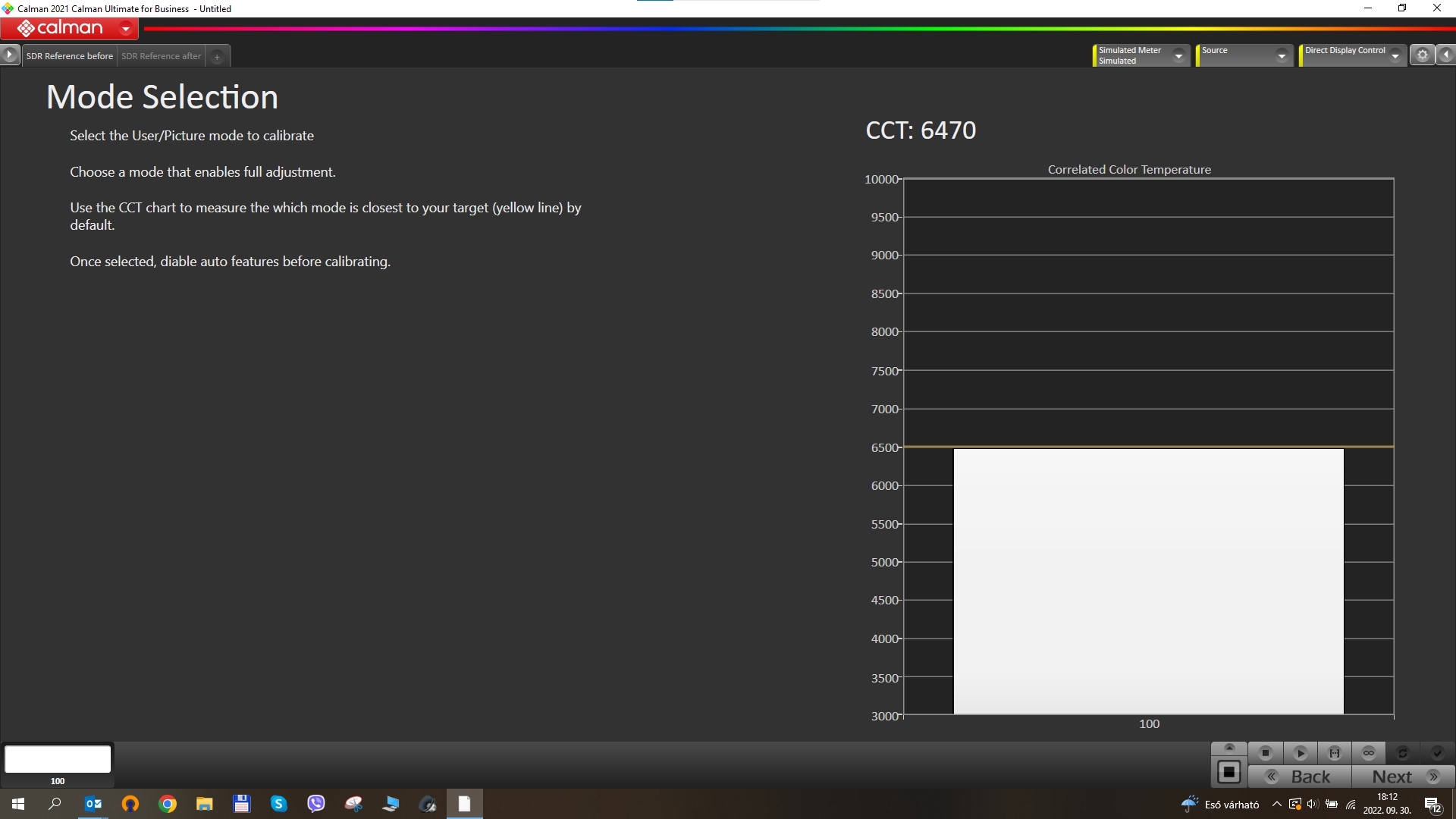Open the settings gear icon
1456x819 pixels.
pos(1423,55)
